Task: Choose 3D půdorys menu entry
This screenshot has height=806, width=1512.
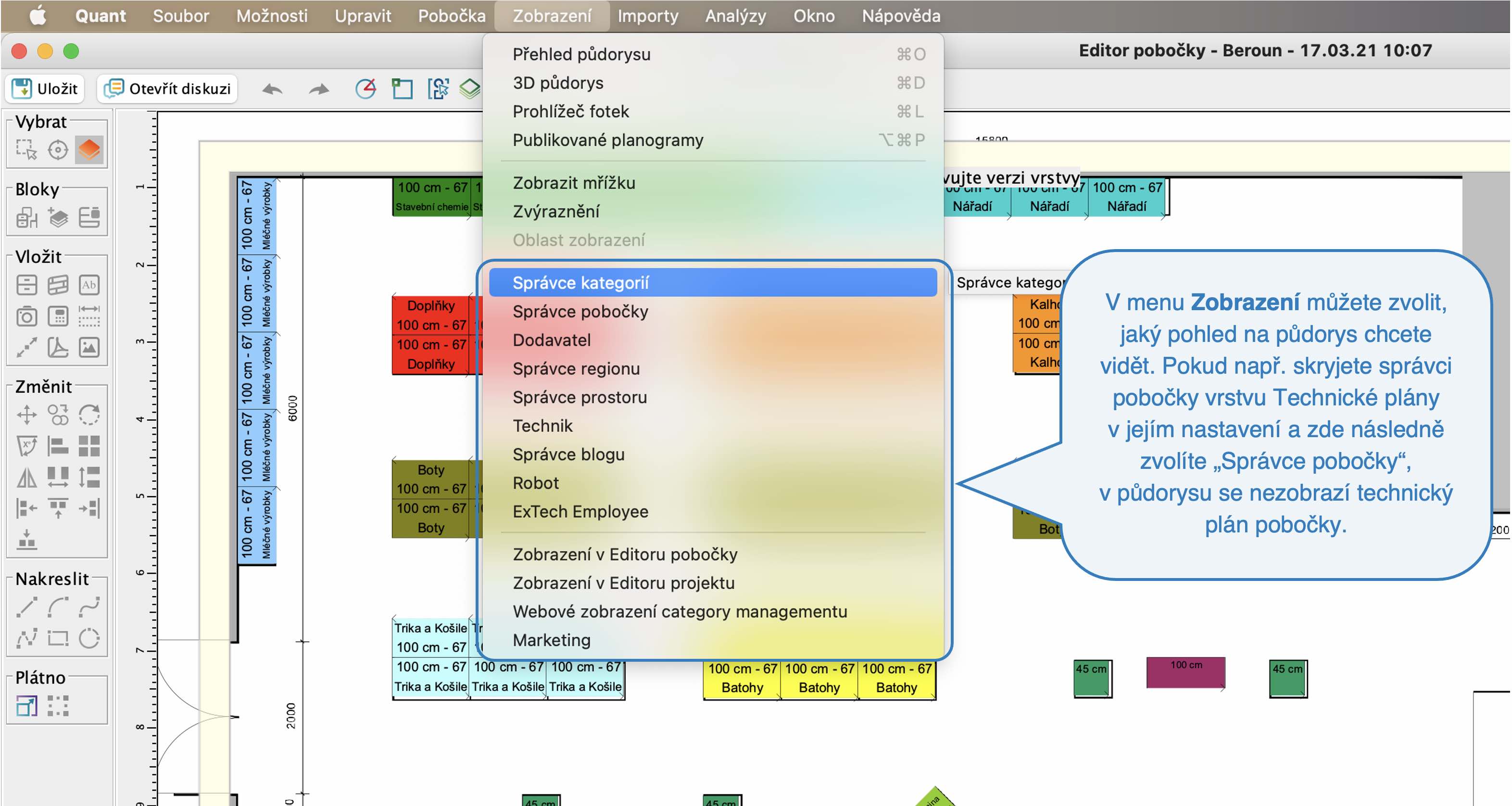Action: coord(713,83)
